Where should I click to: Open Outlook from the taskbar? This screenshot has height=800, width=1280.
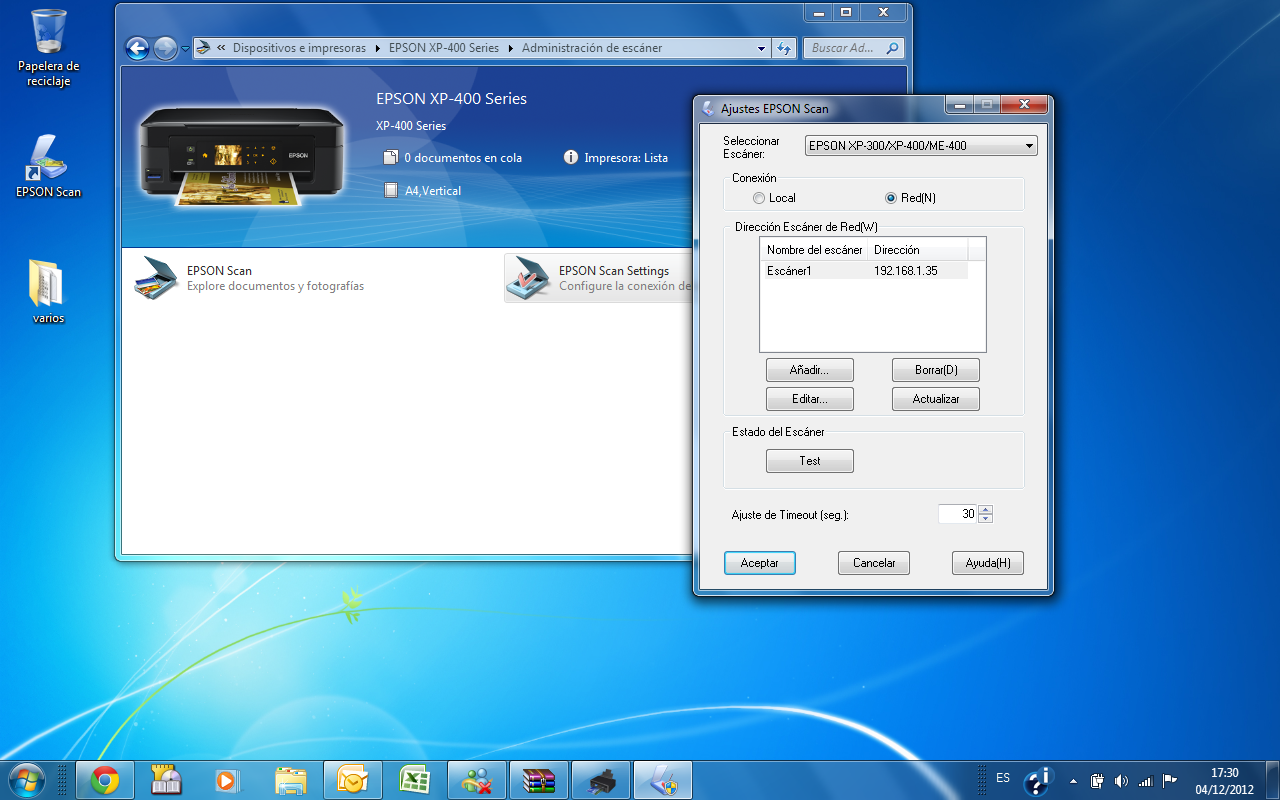[x=353, y=779]
